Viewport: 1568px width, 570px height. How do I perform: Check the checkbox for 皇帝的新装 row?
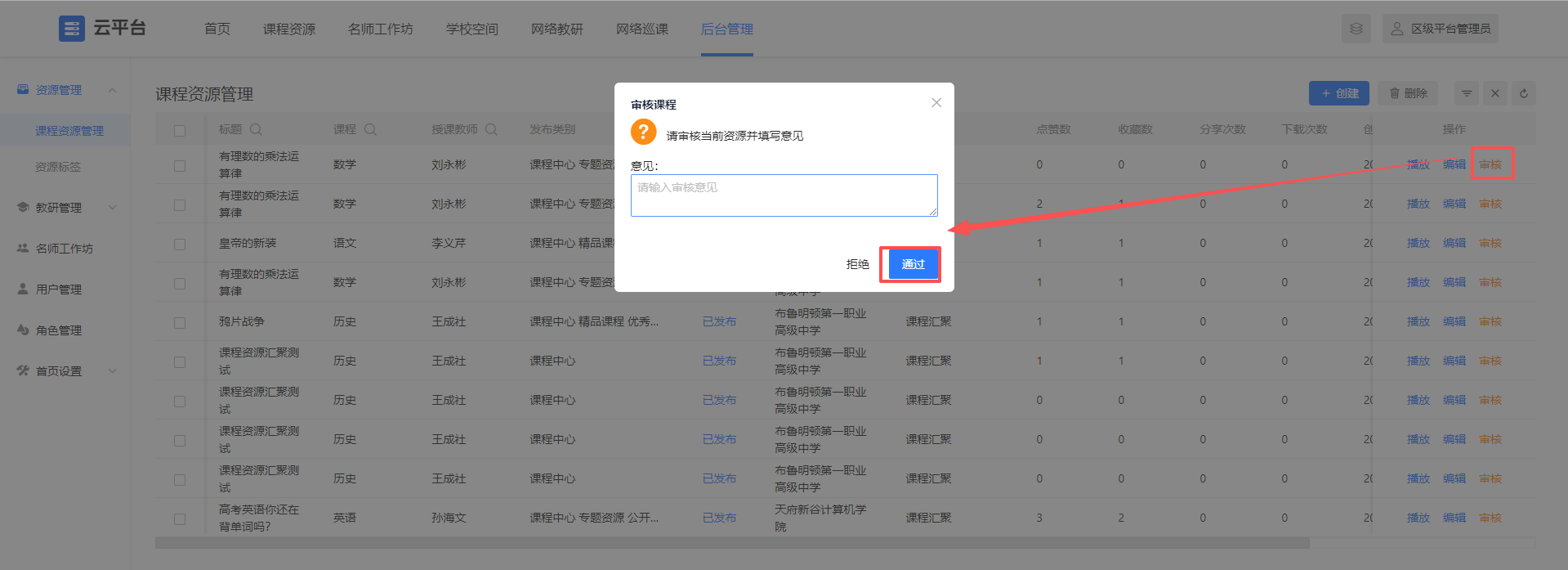180,244
